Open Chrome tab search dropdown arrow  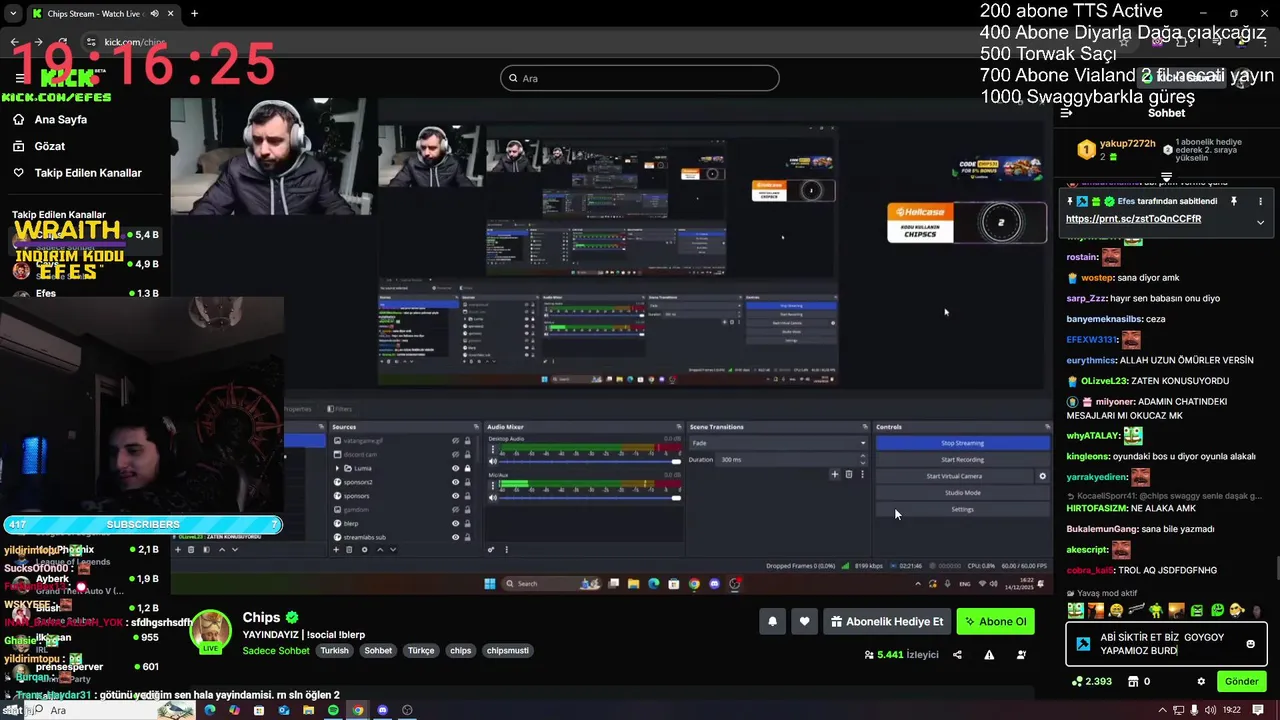coord(12,14)
